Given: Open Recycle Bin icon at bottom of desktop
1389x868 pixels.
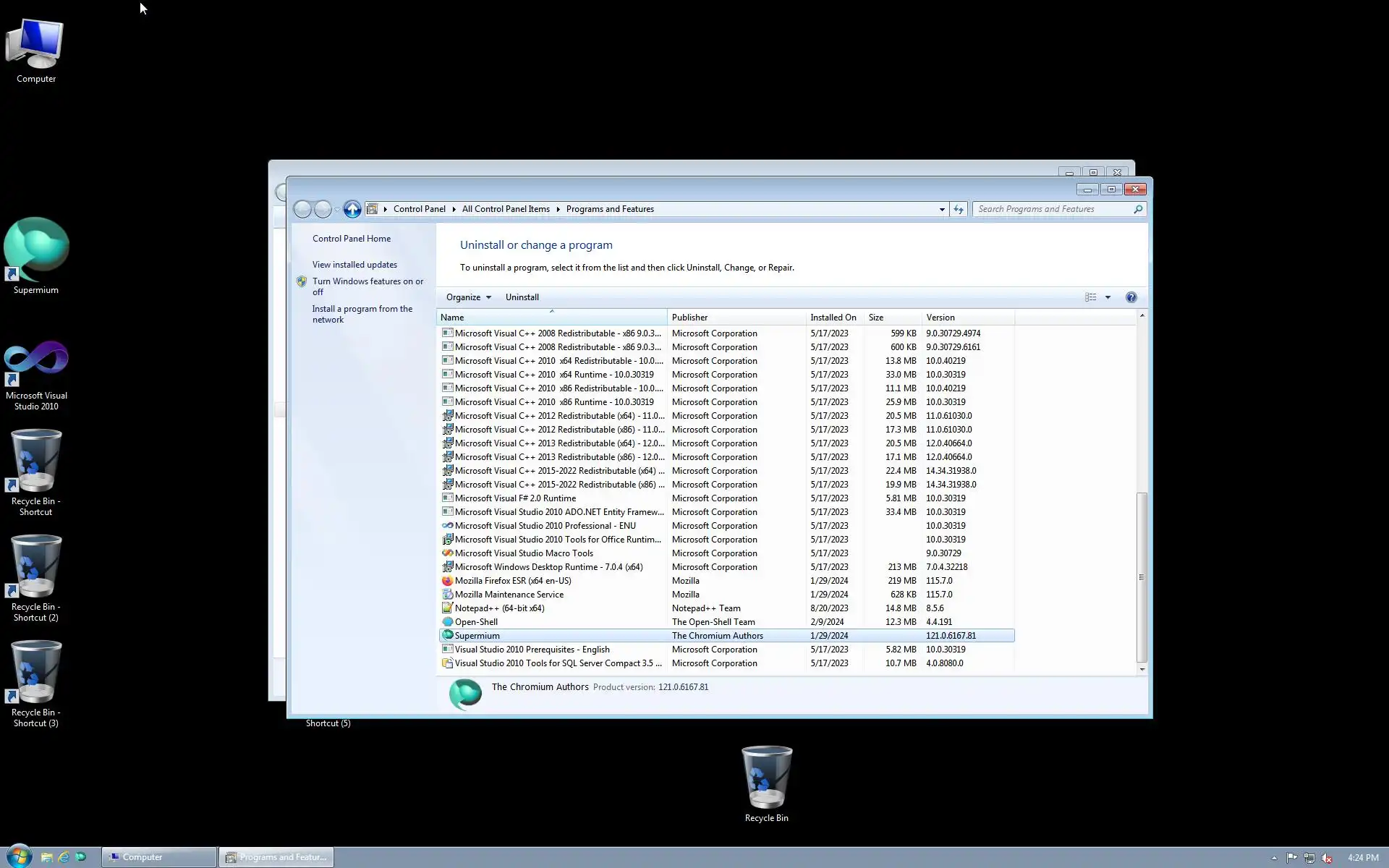Looking at the screenshot, I should 766,778.
